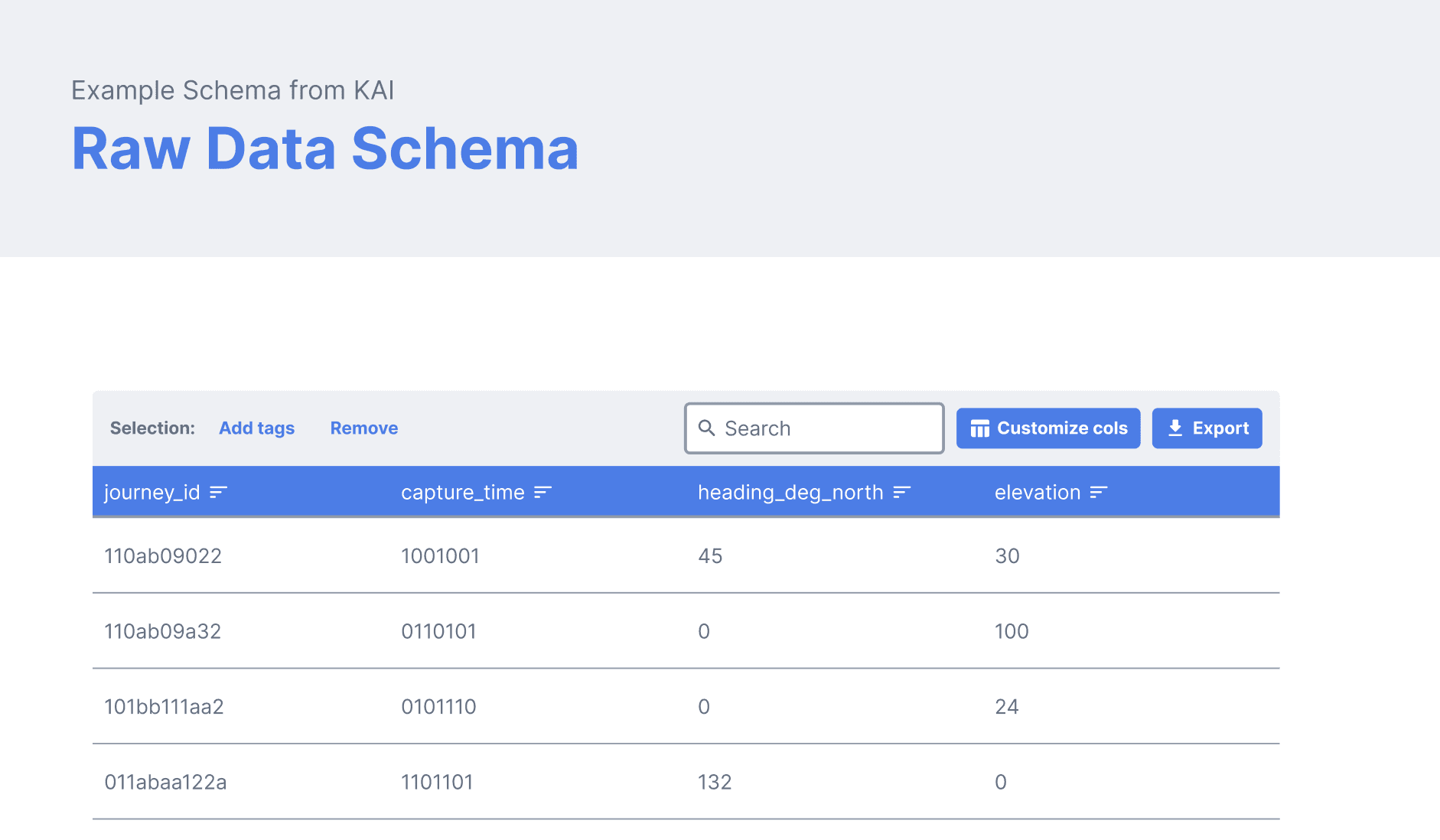Click the Raw Data Schema title
This screenshot has height=840, width=1440.
pos(326,148)
